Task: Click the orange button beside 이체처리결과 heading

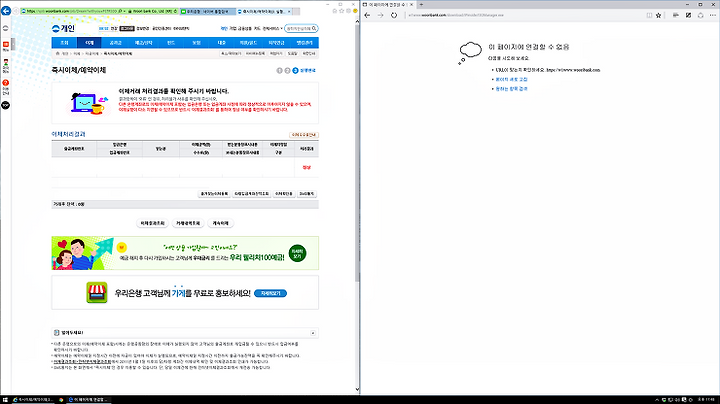Action: click(304, 135)
